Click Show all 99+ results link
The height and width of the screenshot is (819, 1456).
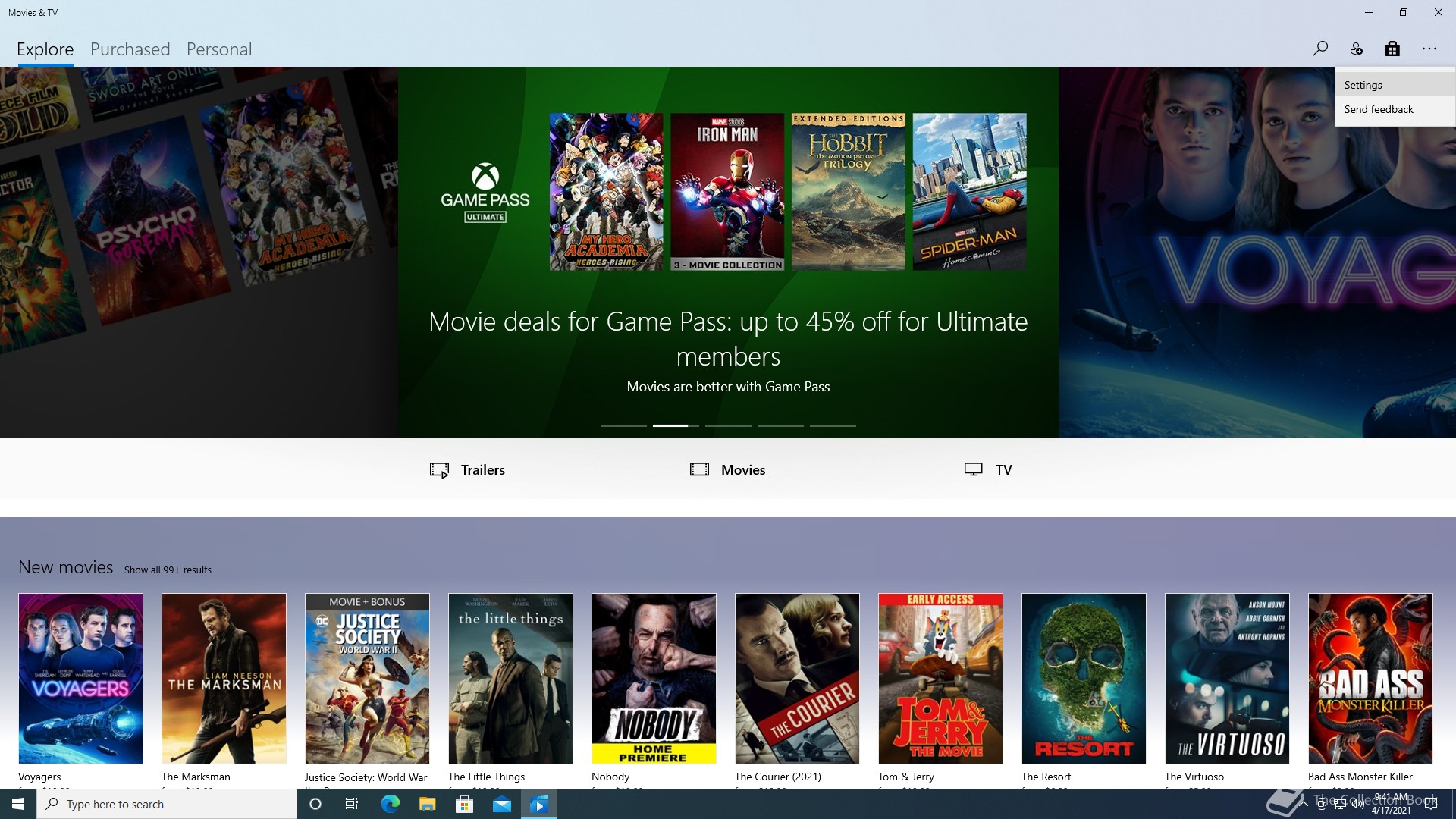168,570
